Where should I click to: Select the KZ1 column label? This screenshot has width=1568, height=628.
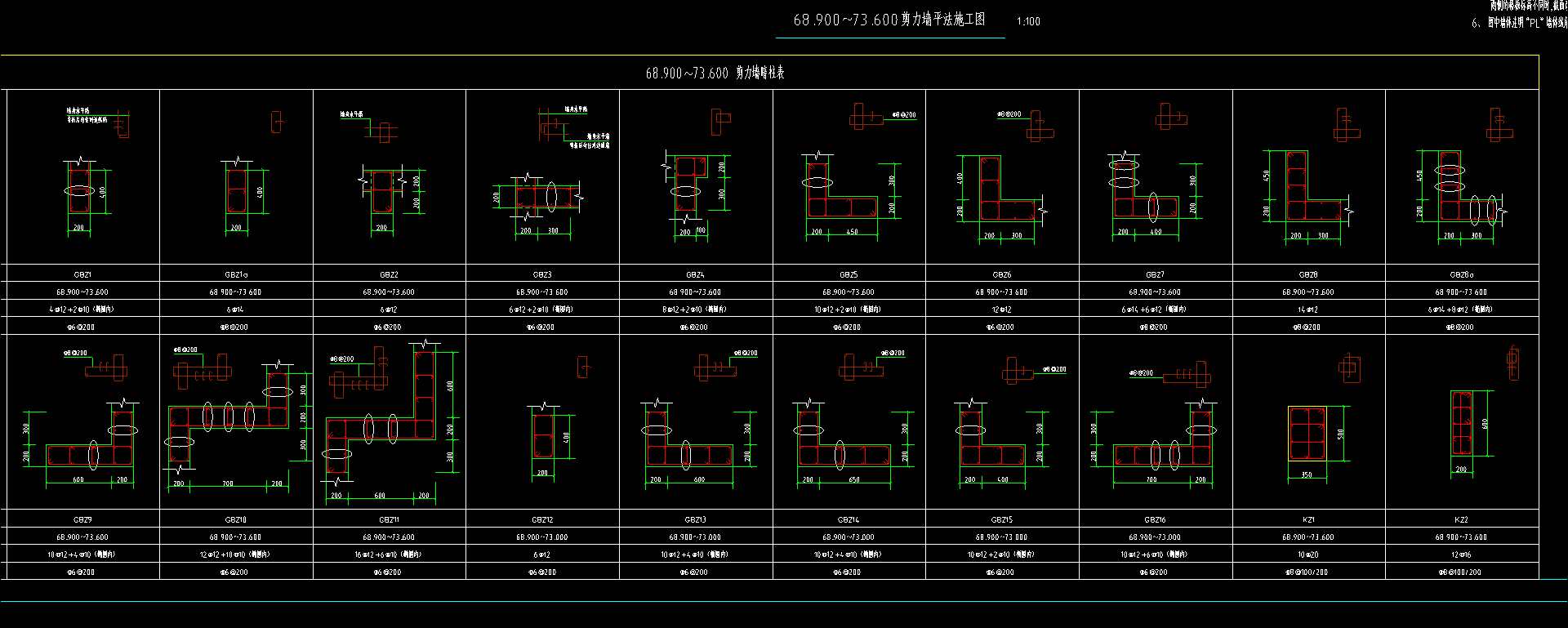[x=1308, y=519]
